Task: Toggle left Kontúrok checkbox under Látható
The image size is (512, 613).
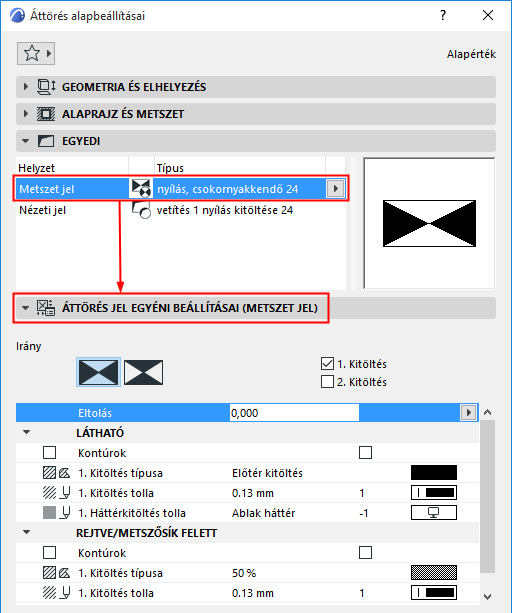Action: tap(50, 453)
